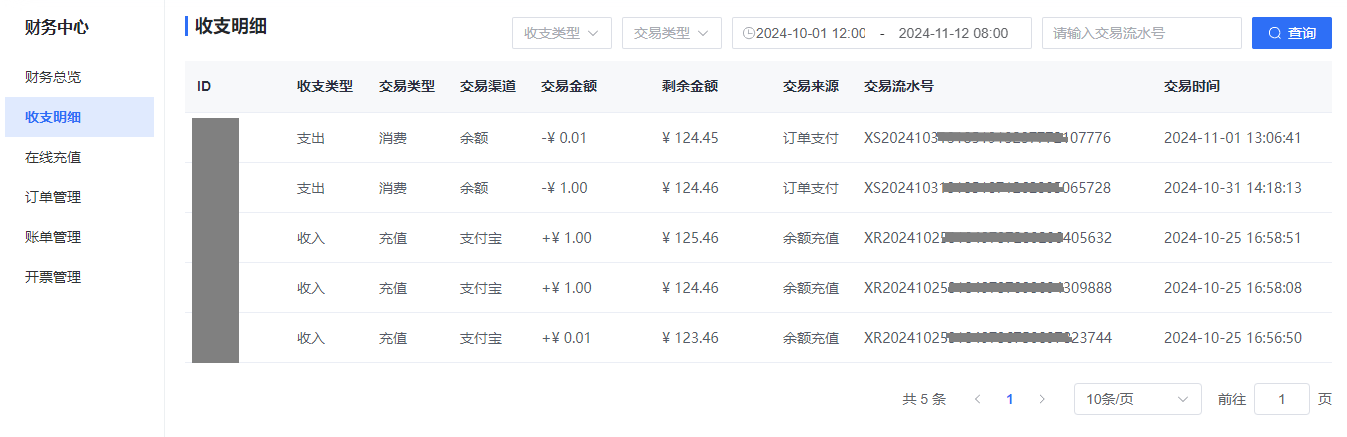Click the 交易时间 column header
This screenshot has height=437, width=1347.
click(x=1192, y=87)
